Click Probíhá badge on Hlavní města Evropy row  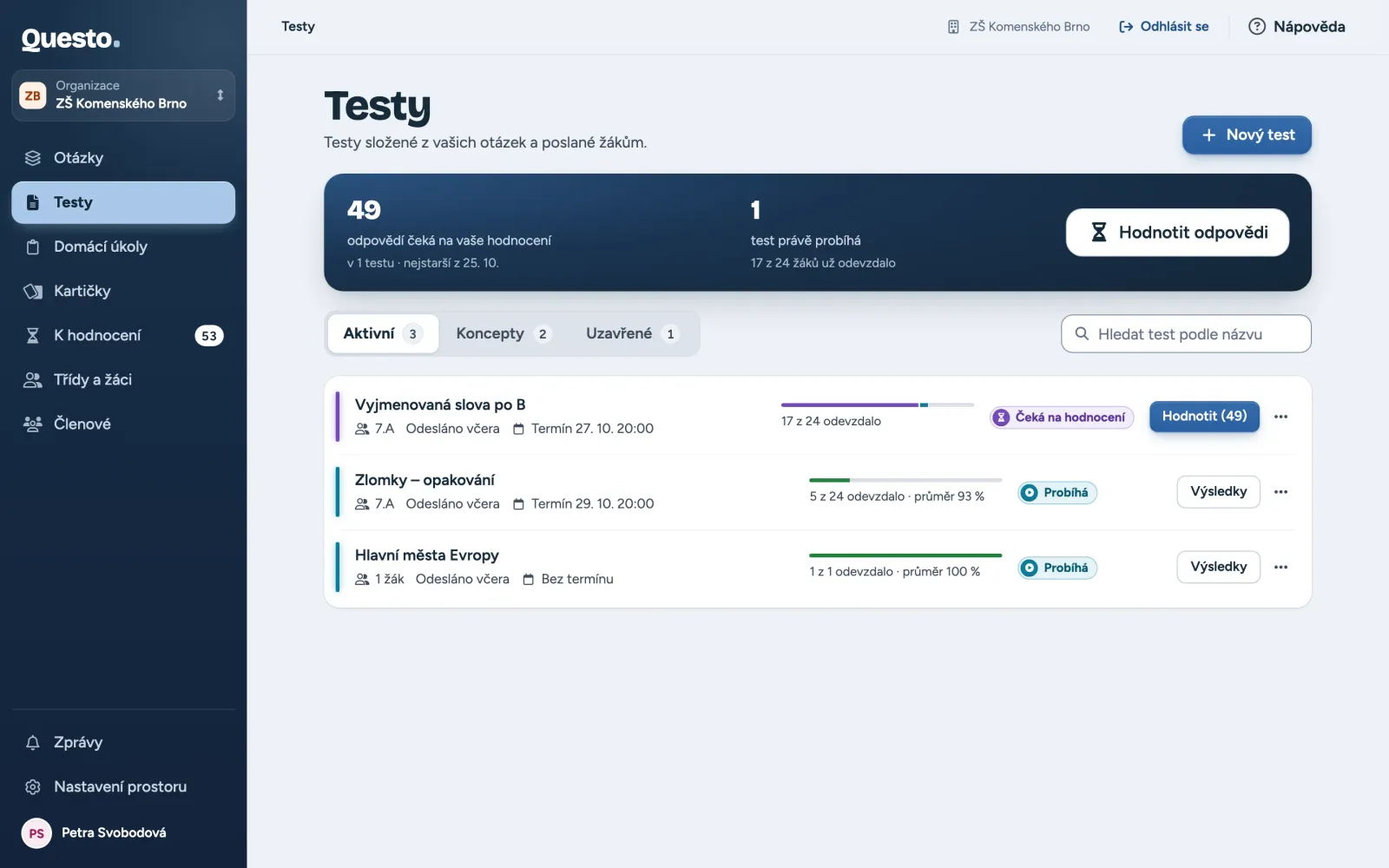point(1057,568)
